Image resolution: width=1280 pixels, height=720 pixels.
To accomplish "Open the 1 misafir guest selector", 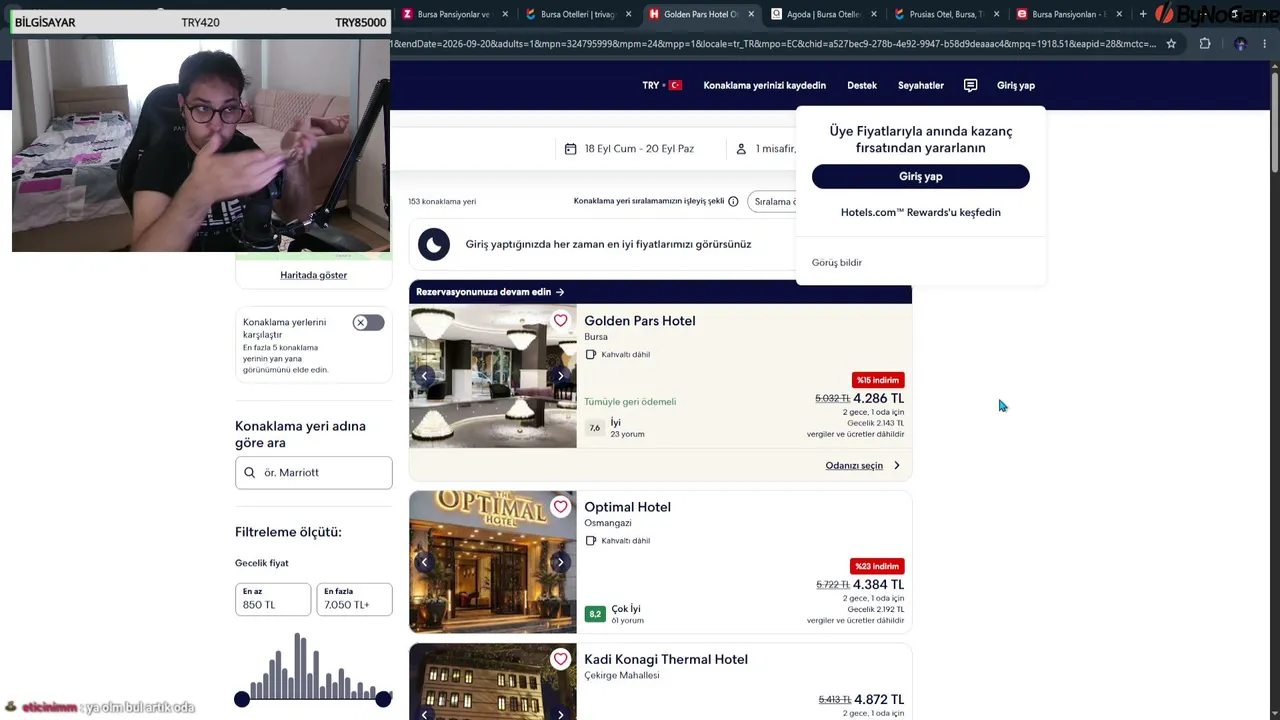I will (x=766, y=149).
